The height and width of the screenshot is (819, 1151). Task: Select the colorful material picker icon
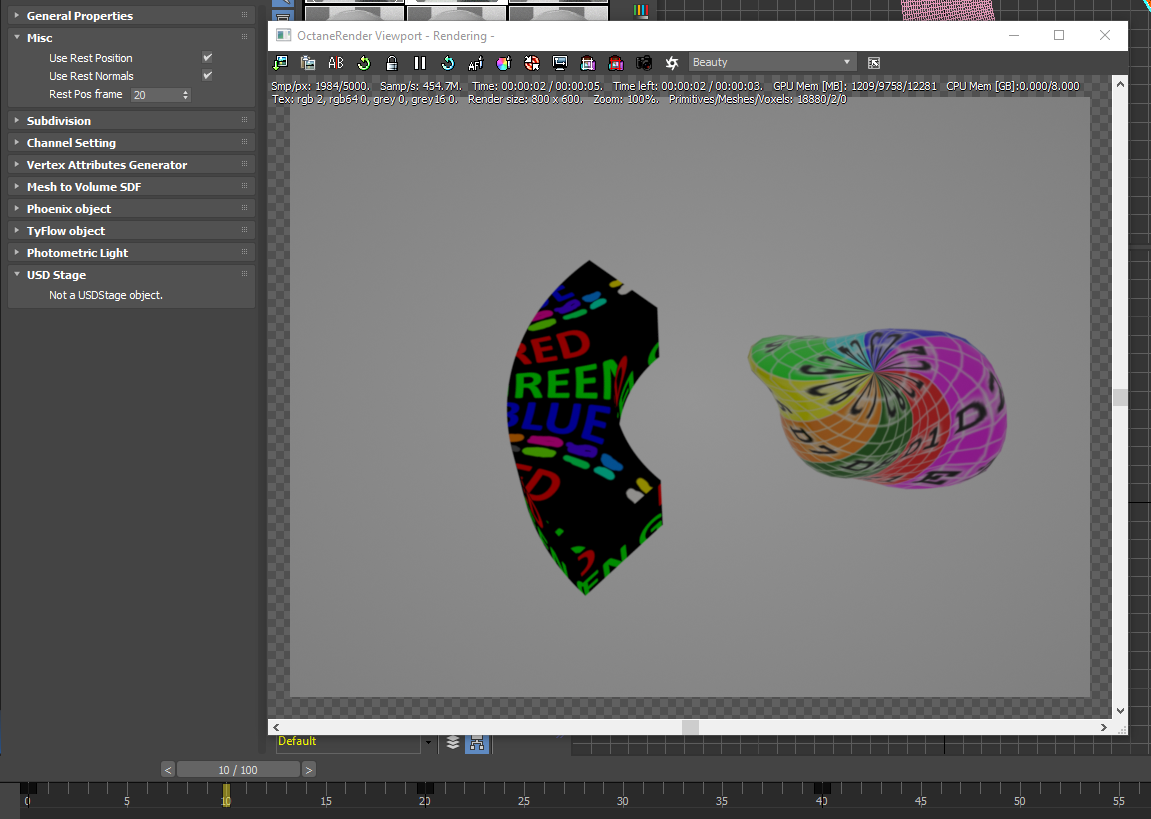[x=504, y=63]
